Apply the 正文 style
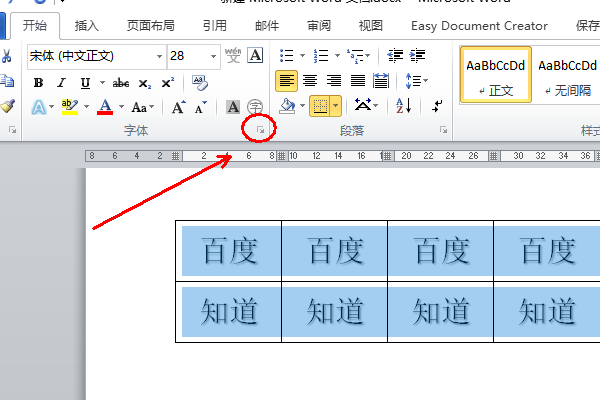 [496, 75]
